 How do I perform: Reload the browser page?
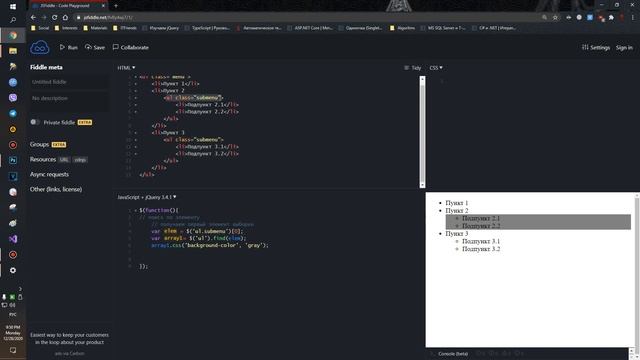(55, 18)
